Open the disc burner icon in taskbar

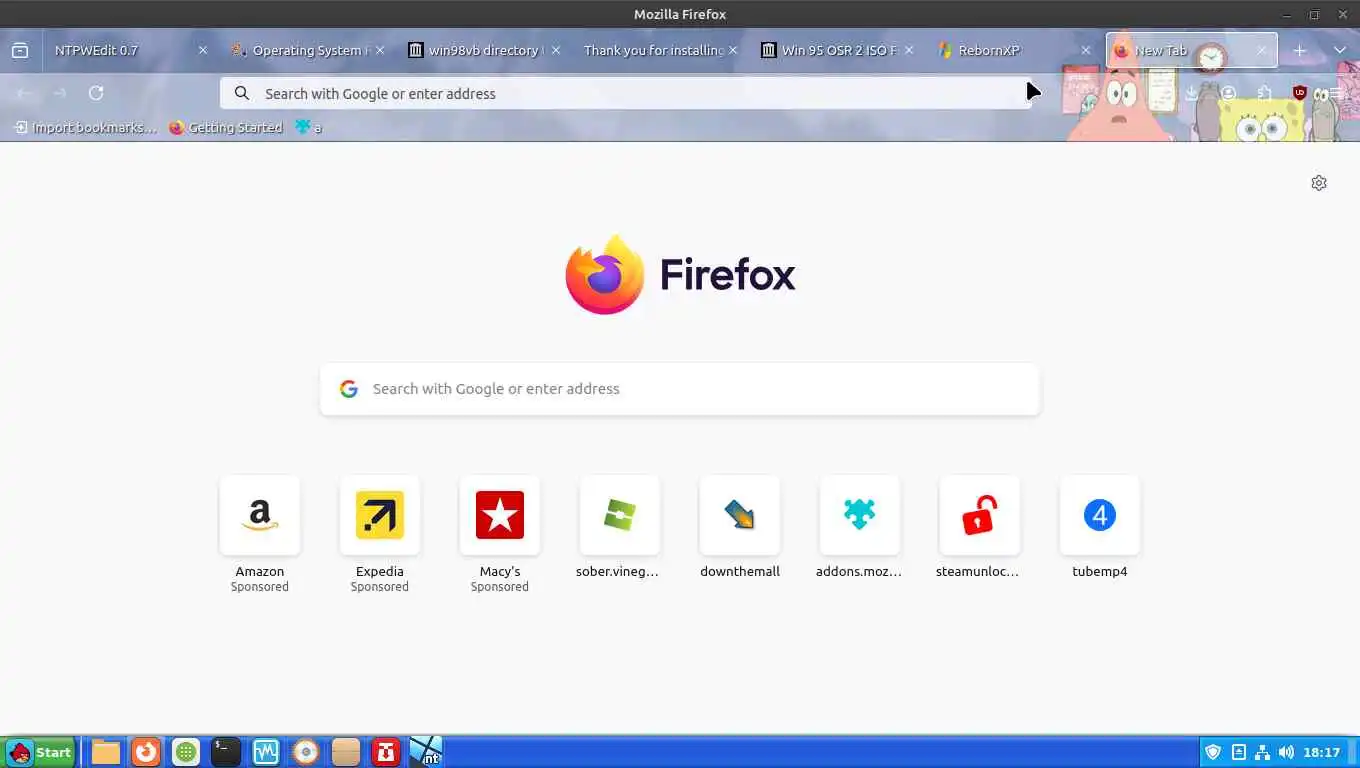coord(306,752)
